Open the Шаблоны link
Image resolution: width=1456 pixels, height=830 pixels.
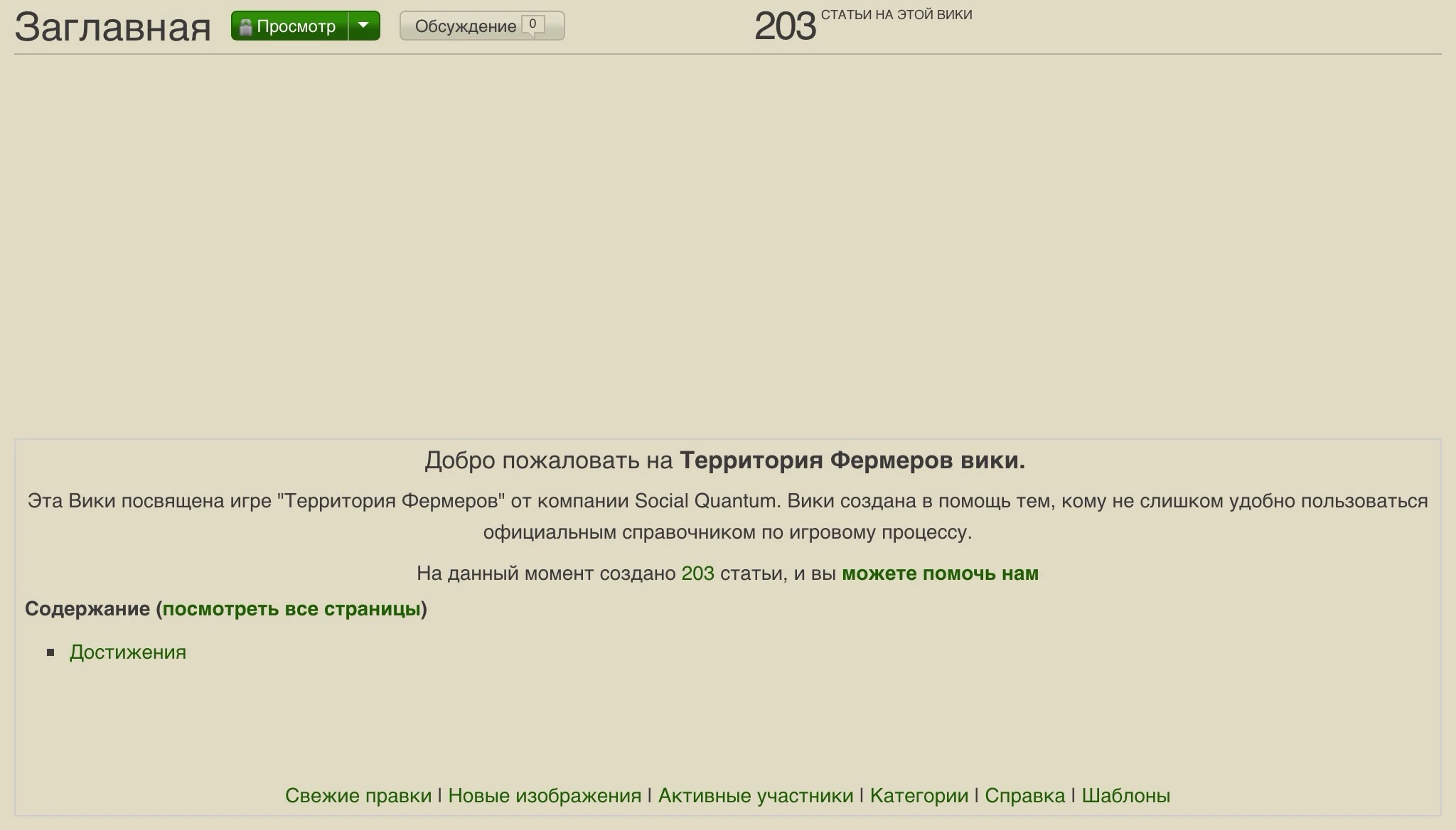pyautogui.click(x=1125, y=796)
